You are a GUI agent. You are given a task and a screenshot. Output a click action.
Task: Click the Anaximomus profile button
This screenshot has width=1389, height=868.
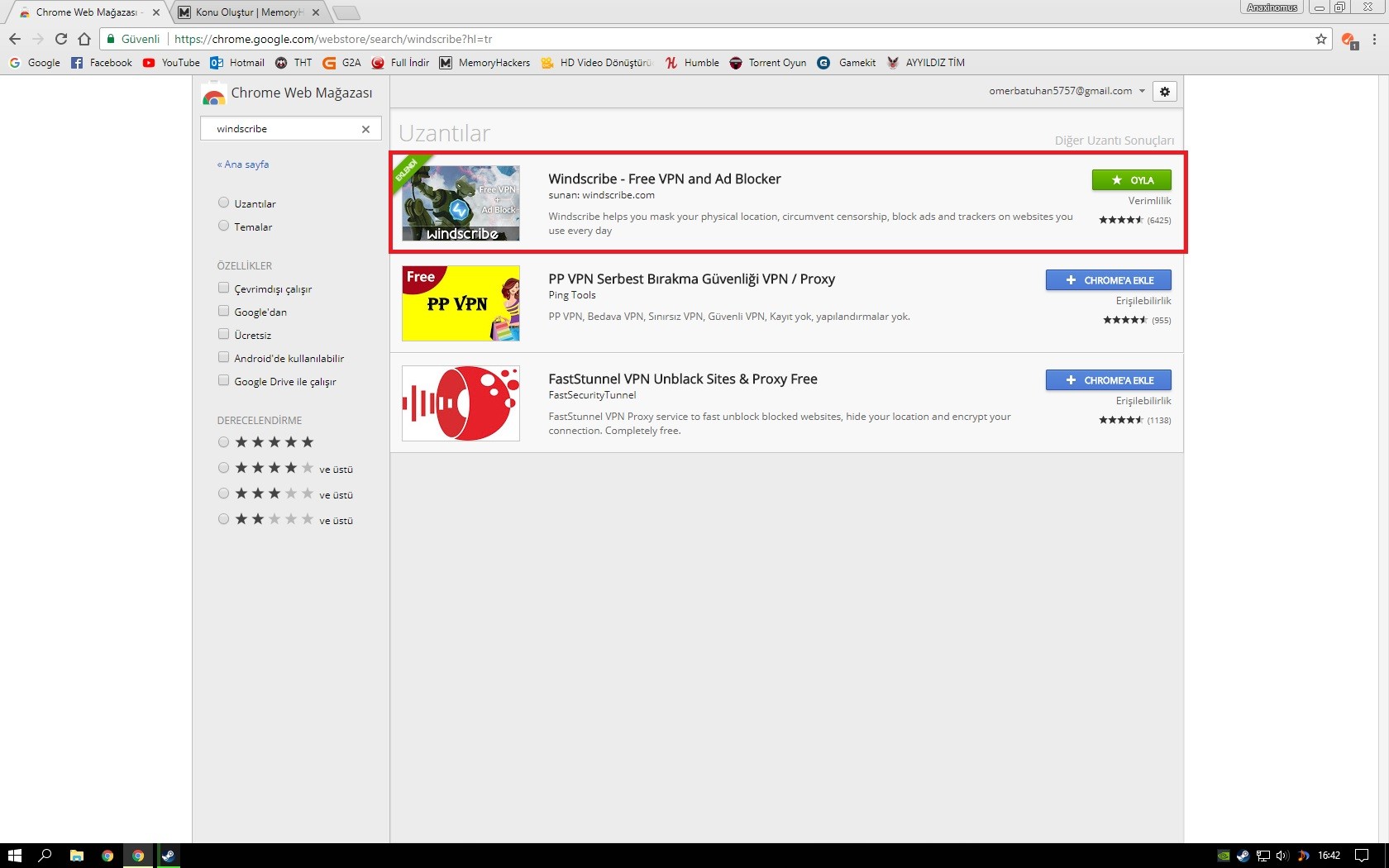pos(1272,7)
